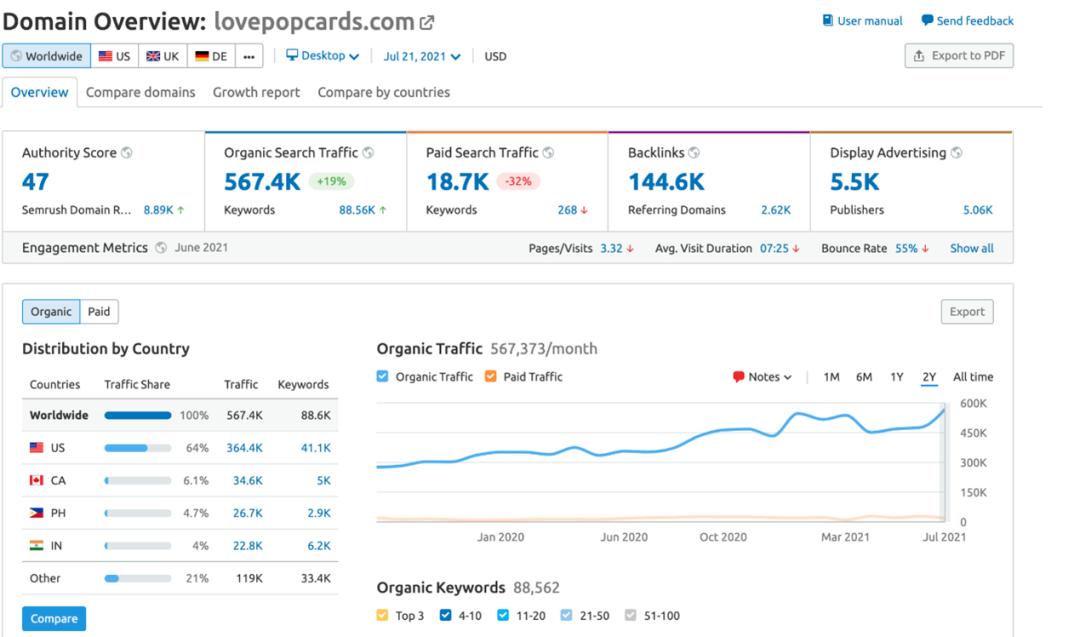Uncheck the Organic Traffic checkbox
Screen dimensions: 1080x637
[383, 377]
